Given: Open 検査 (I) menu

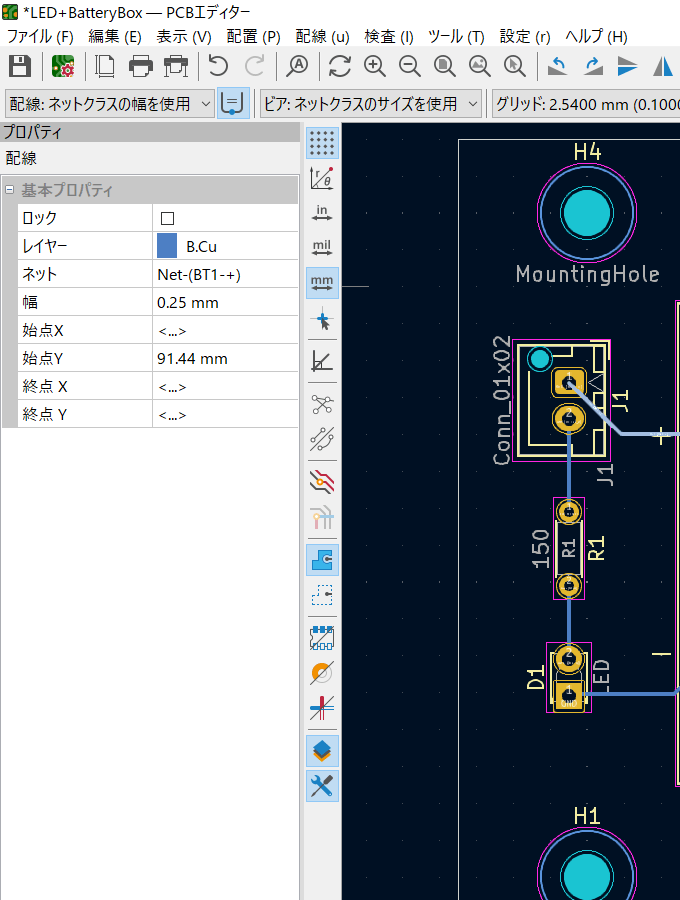Looking at the screenshot, I should pos(389,37).
